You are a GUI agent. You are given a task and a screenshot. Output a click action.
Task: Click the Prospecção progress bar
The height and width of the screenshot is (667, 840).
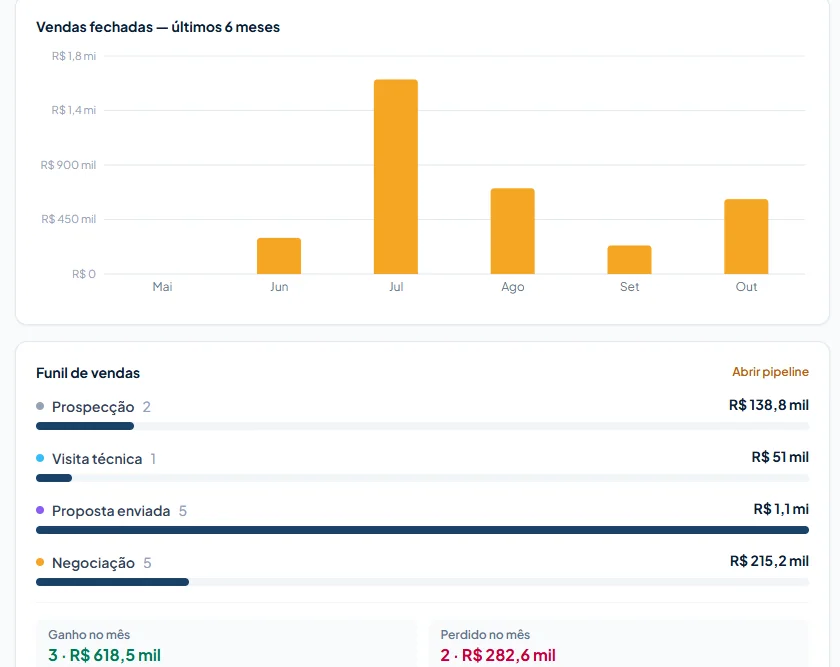(422, 426)
